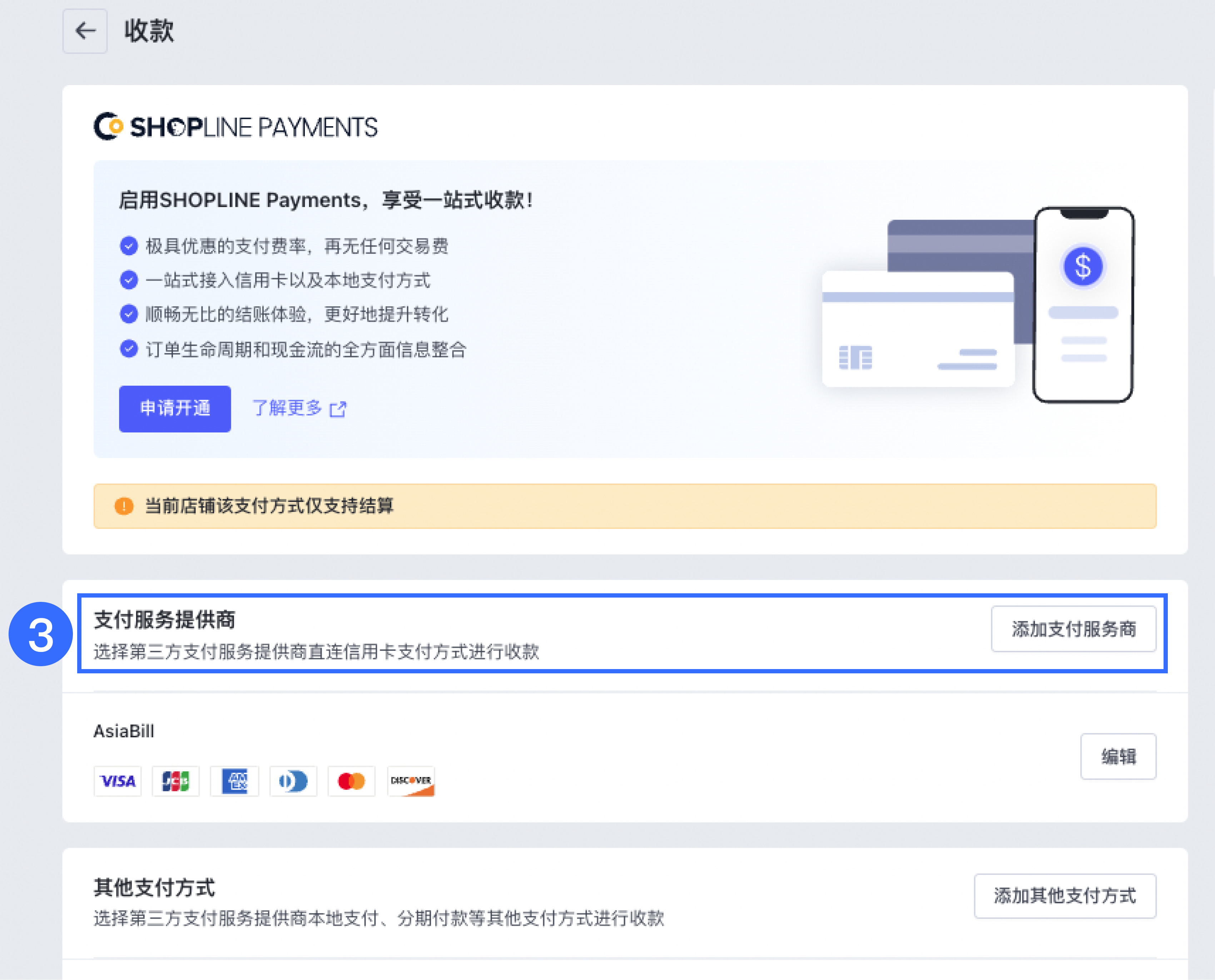The image size is (1215, 980).
Task: Click the SHOPLINE Payments logo
Action: tap(235, 127)
